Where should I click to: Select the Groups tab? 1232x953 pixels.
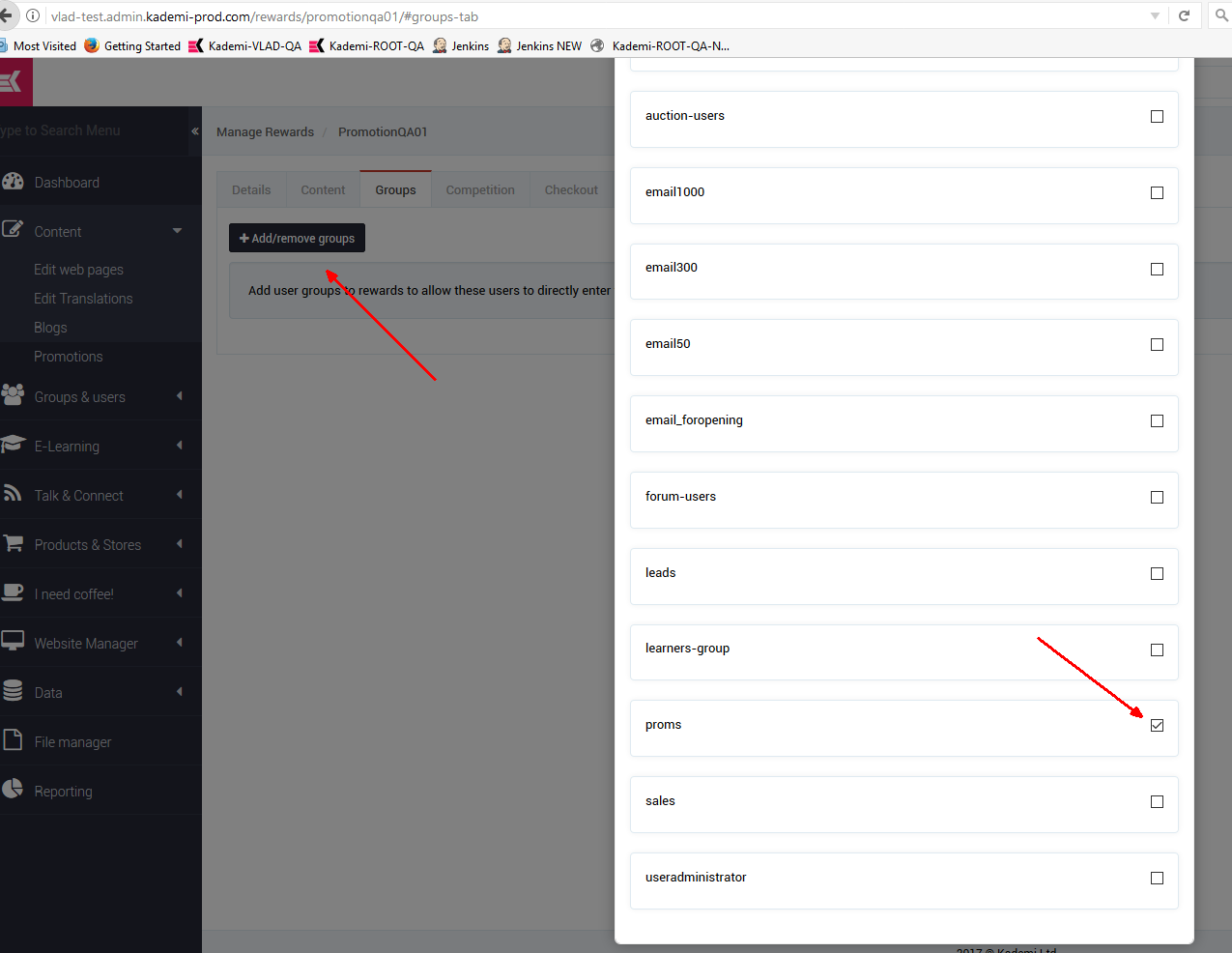[395, 189]
